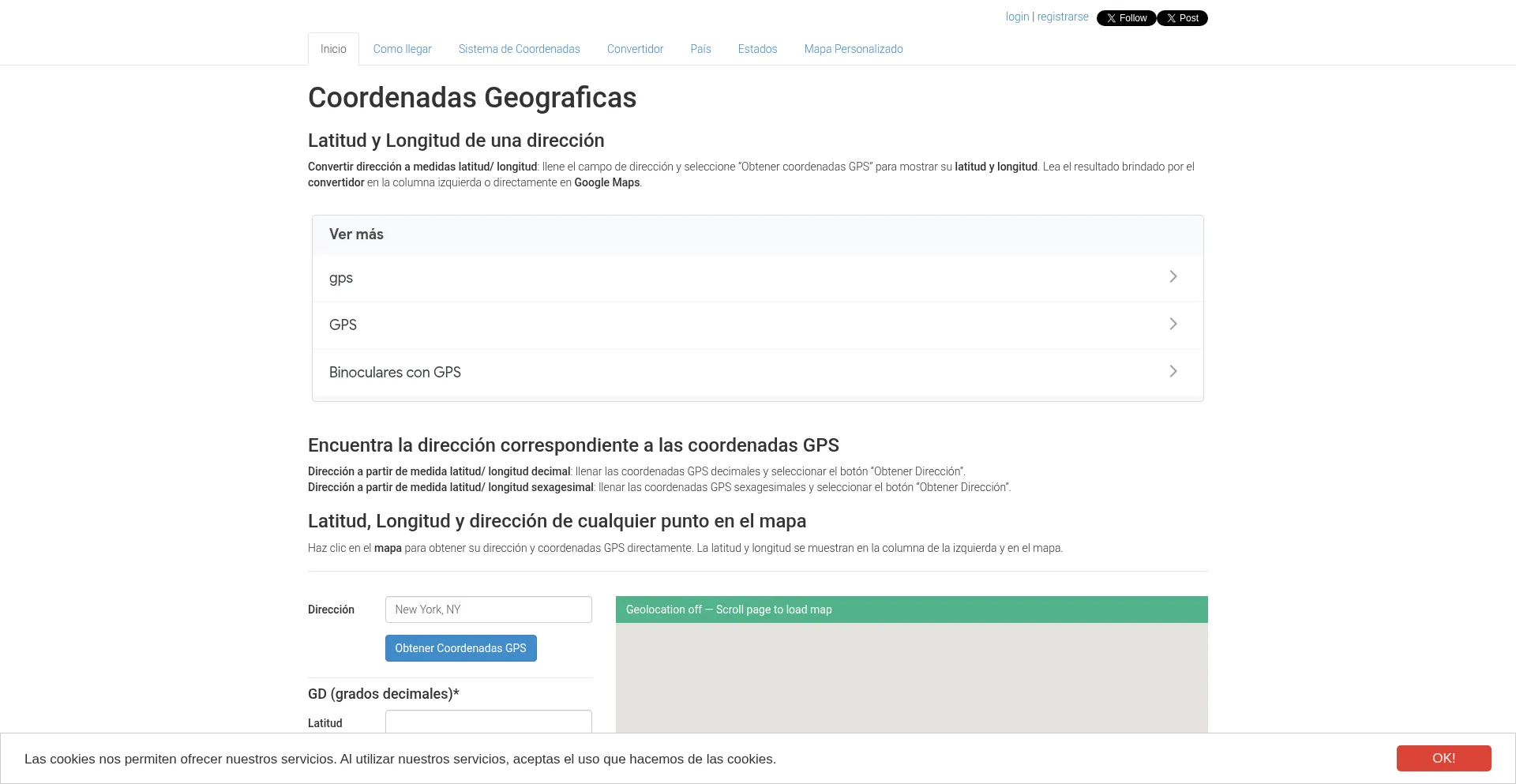The image size is (1516, 784).
Task: Accept cookies with OK! button
Action: 1443,758
